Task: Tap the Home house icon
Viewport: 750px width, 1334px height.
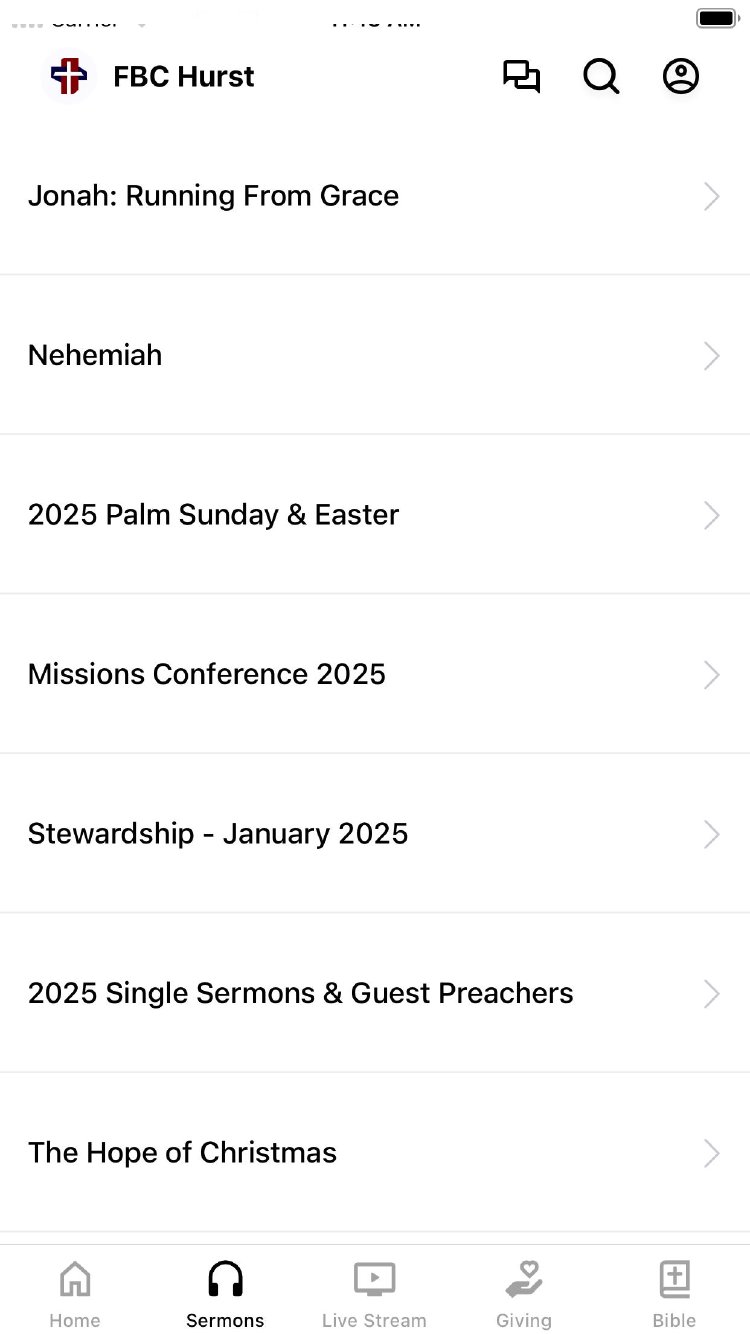Action: coord(75,1279)
